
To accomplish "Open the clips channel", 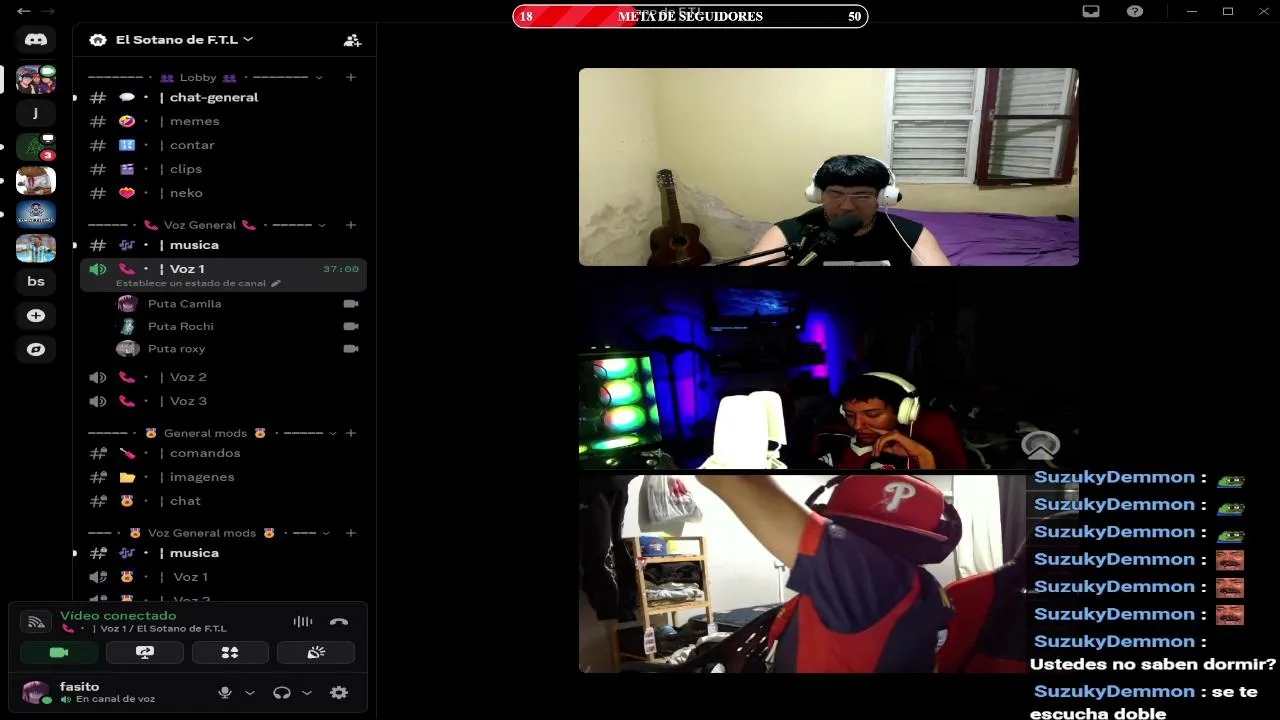I will click(x=223, y=169).
